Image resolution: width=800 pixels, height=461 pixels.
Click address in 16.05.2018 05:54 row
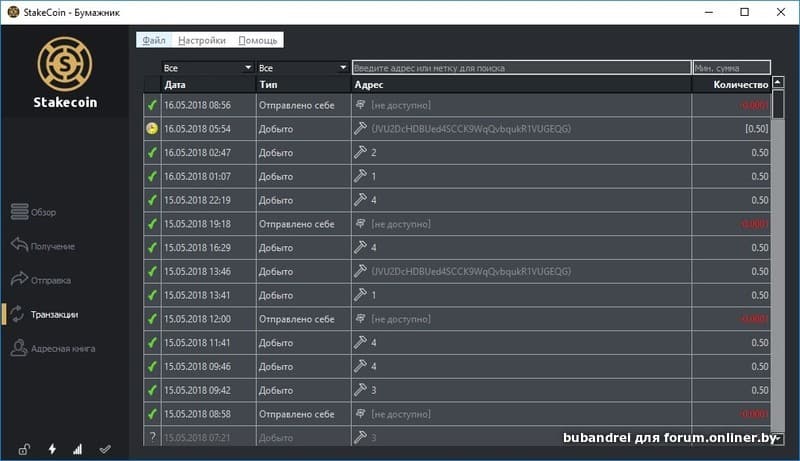(471, 129)
